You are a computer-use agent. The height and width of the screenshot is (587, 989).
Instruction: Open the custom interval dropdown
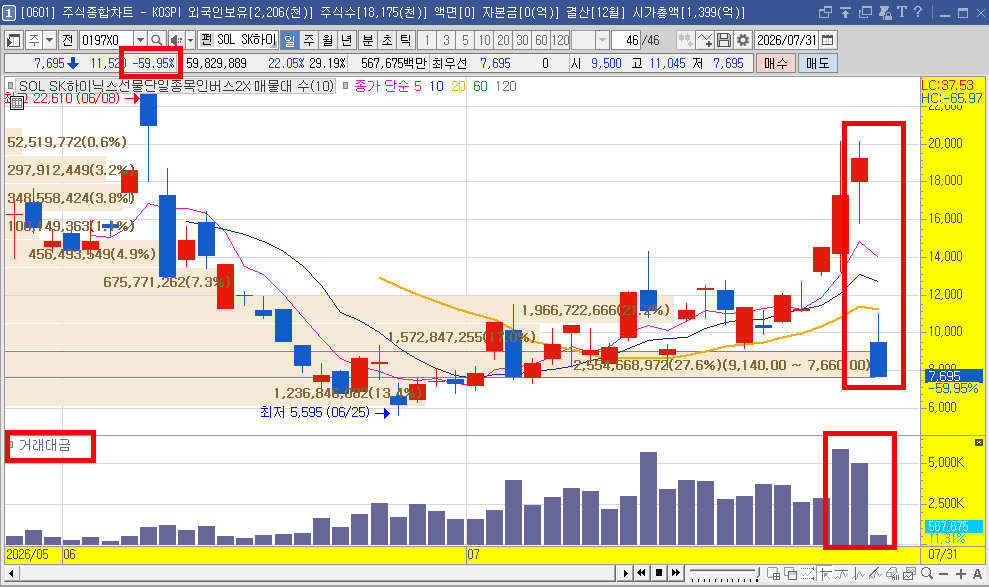(x=602, y=40)
